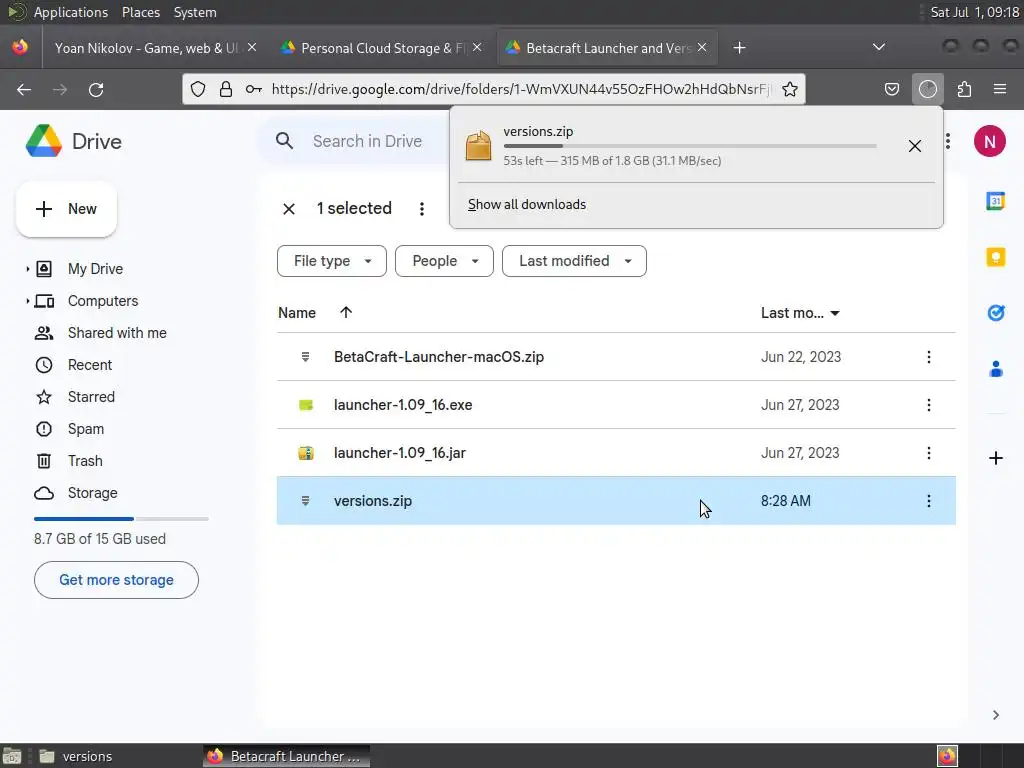
Task: Open the account avatar N
Action: [x=989, y=141]
